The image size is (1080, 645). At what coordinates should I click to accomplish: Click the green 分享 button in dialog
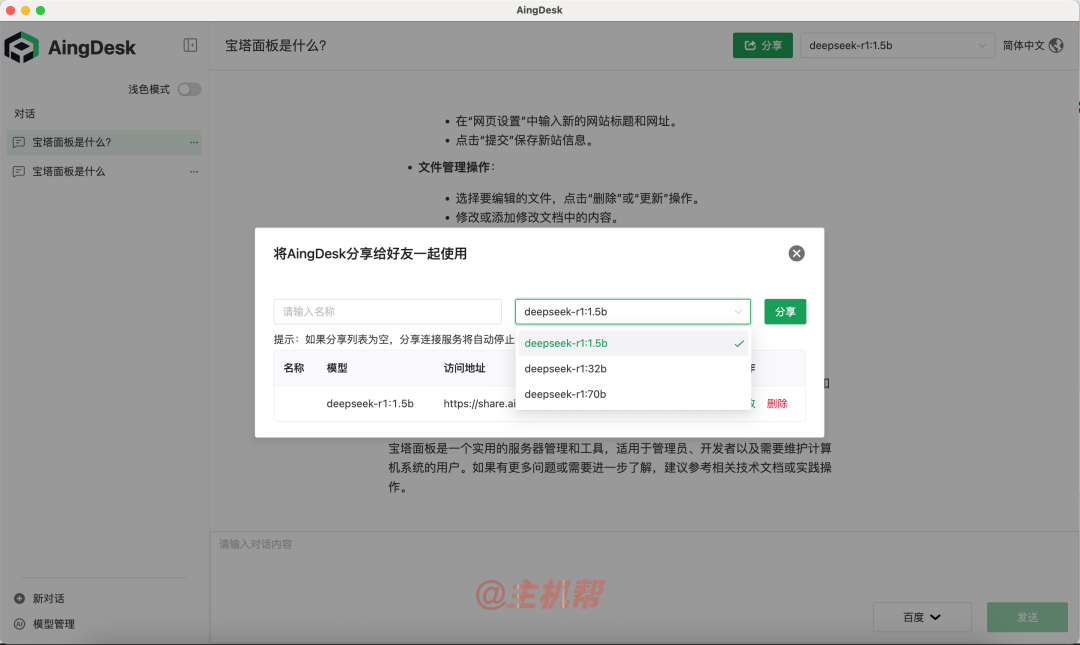click(x=785, y=311)
